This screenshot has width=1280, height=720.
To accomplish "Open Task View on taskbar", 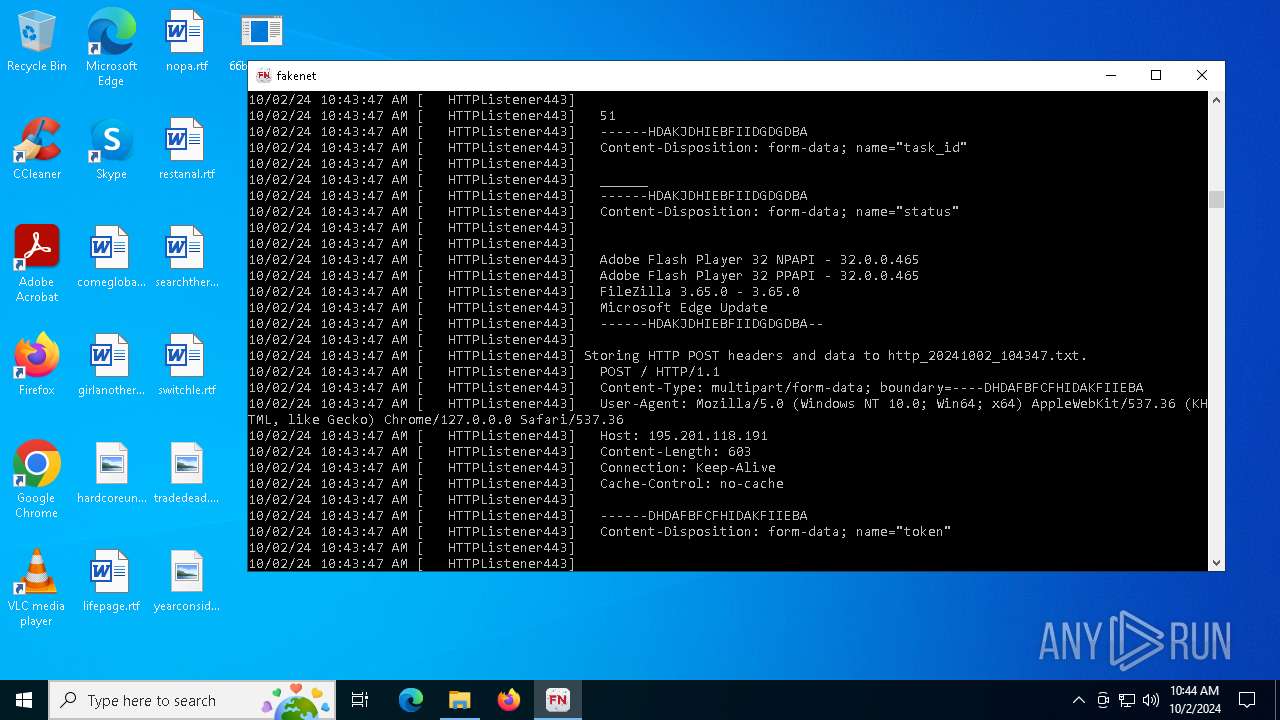I will point(360,700).
